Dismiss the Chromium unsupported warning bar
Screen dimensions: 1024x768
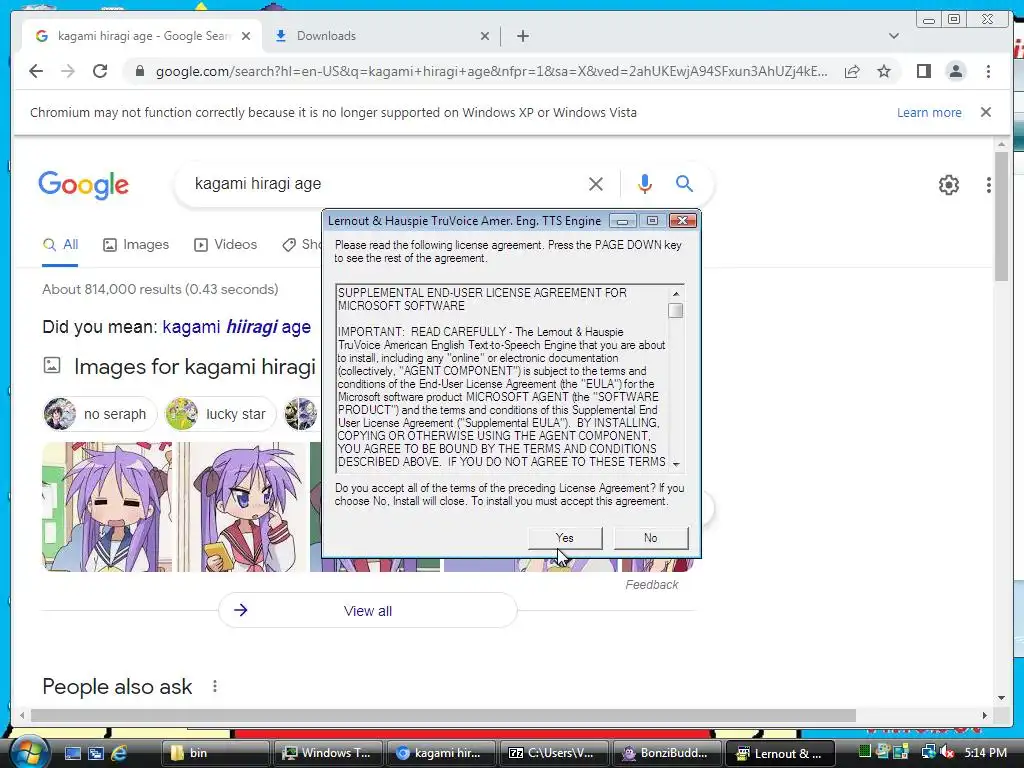pos(986,112)
